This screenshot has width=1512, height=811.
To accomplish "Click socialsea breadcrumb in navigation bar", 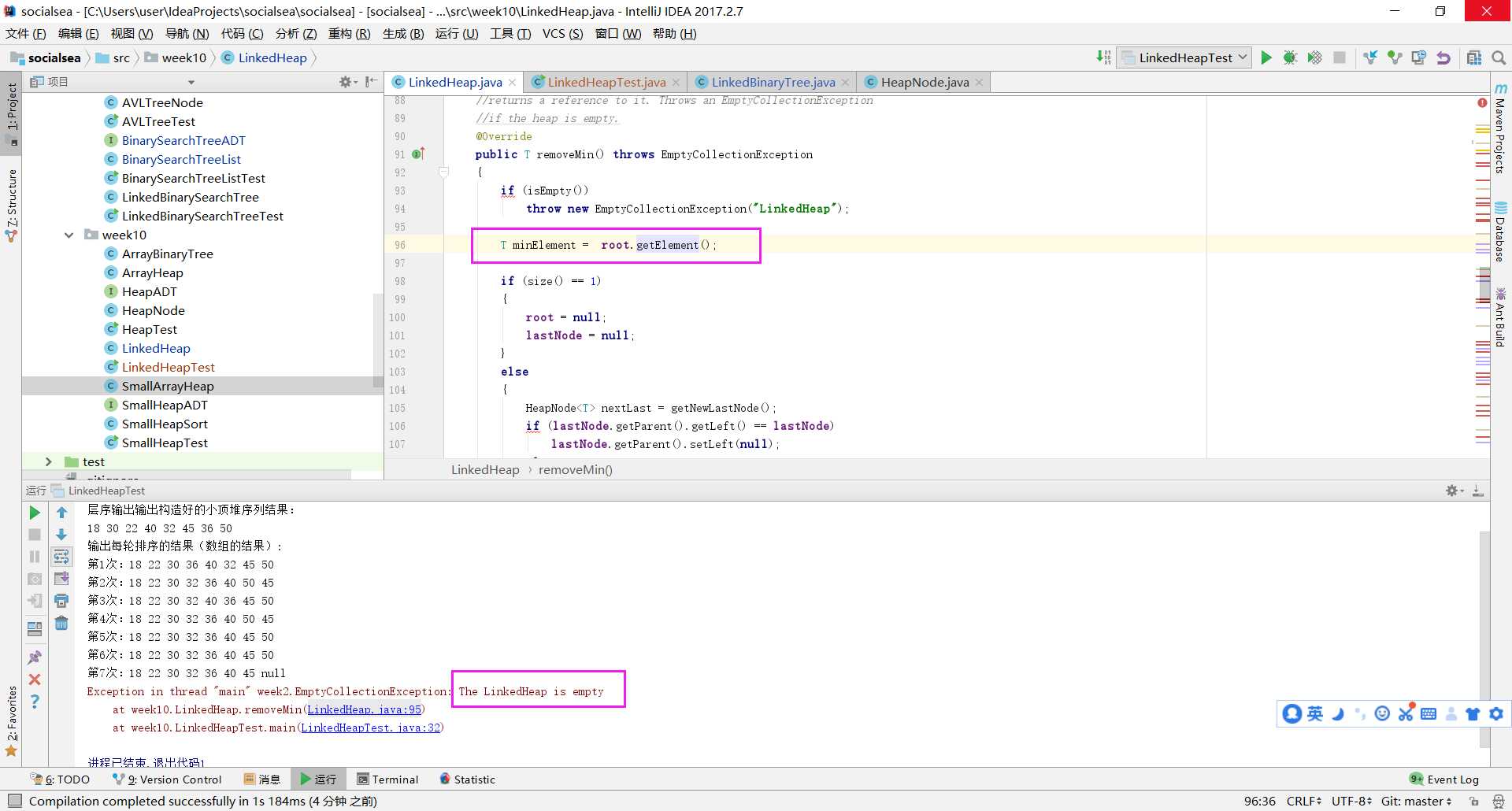I will [x=46, y=57].
